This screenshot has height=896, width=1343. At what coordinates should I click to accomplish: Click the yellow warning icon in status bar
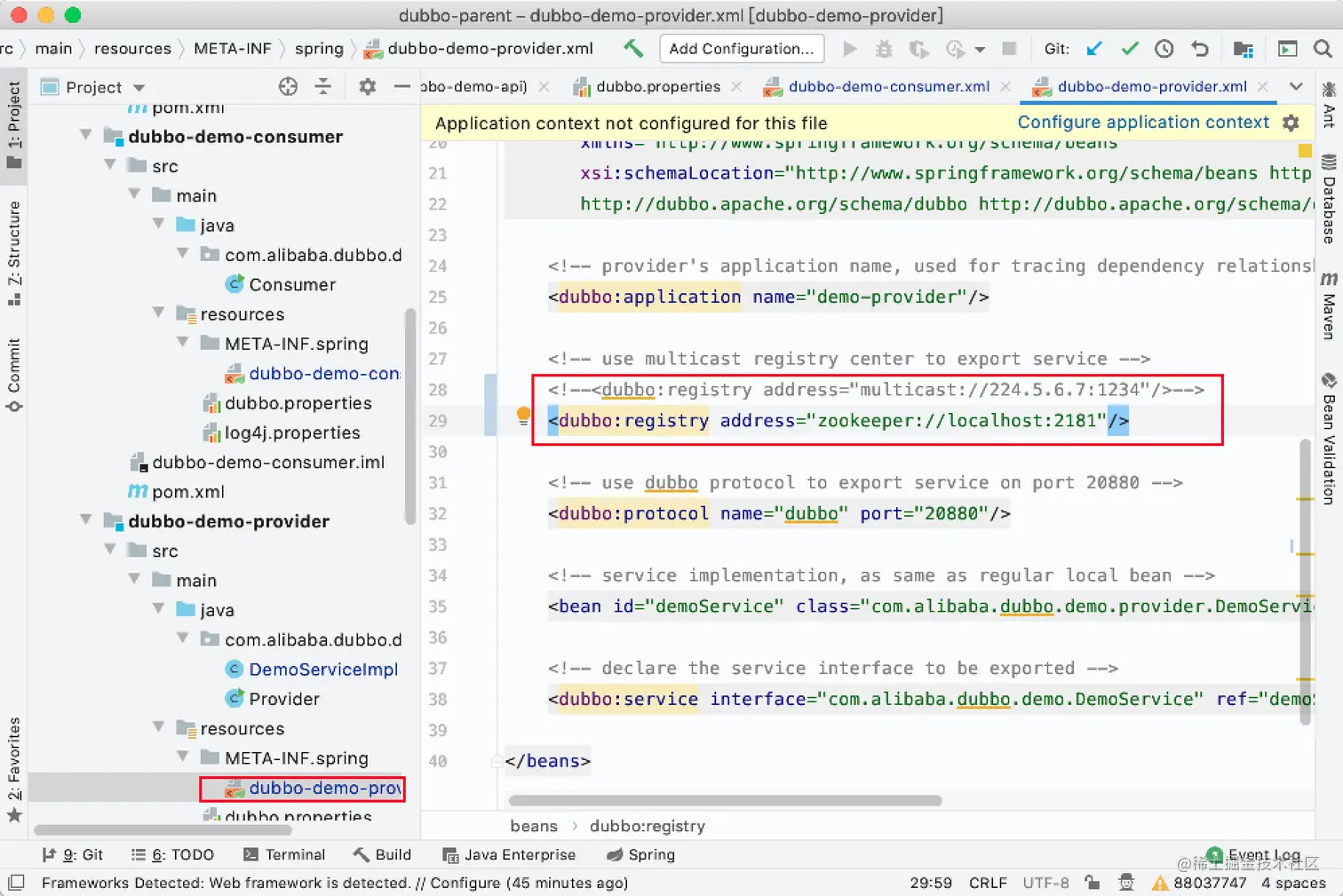click(x=1160, y=883)
